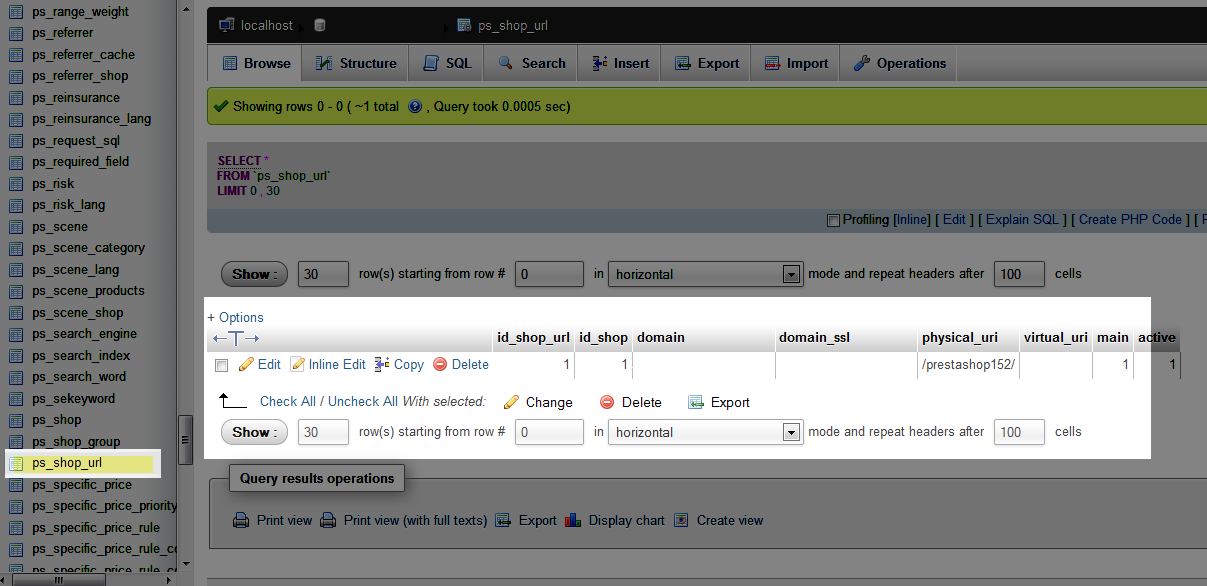Click the help icon beside row total
Viewport: 1207px width, 586px height.
[415, 106]
